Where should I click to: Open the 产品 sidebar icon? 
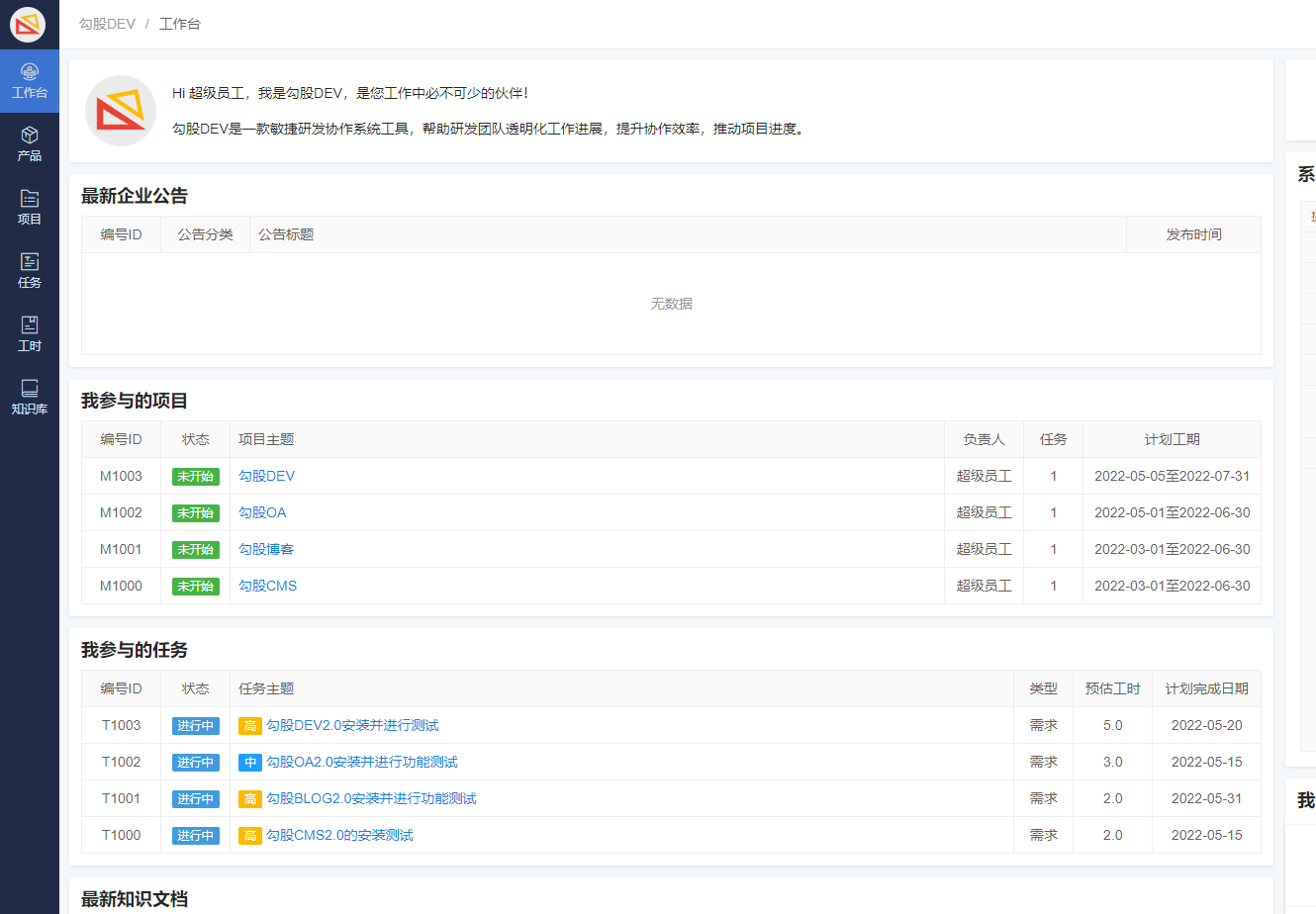click(30, 144)
